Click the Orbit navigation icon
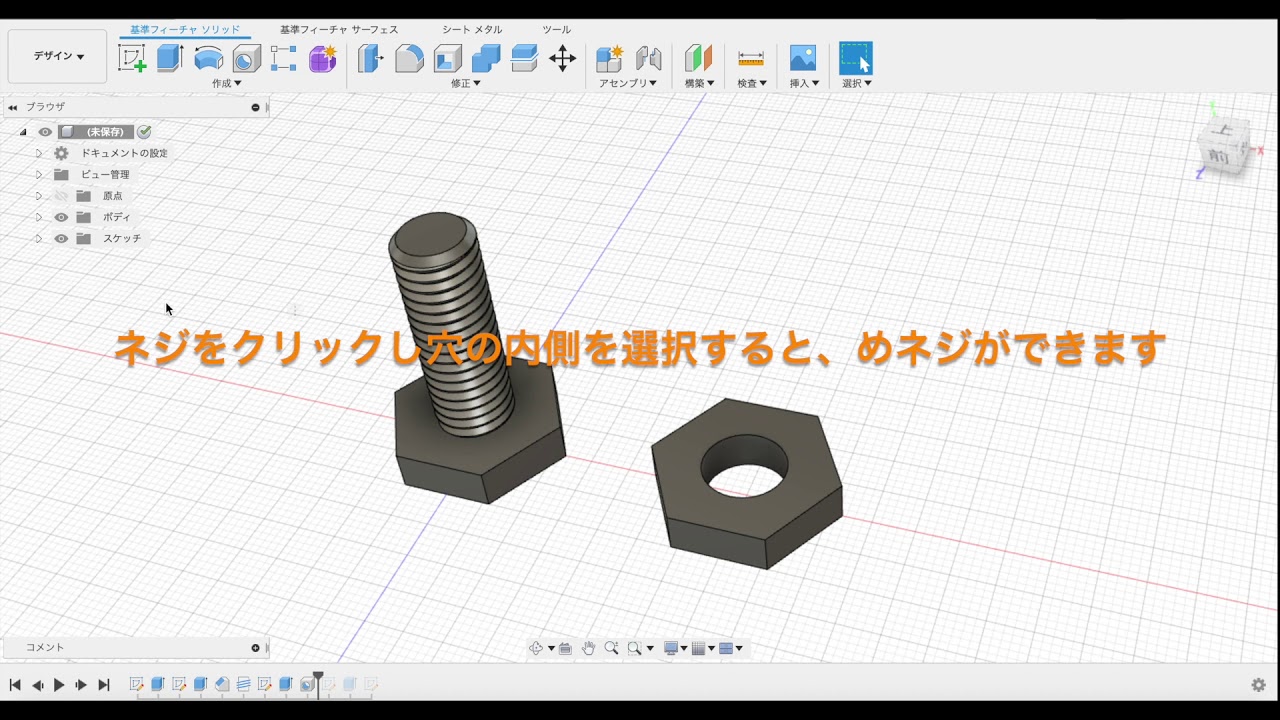Image resolution: width=1280 pixels, height=720 pixels. click(x=536, y=648)
